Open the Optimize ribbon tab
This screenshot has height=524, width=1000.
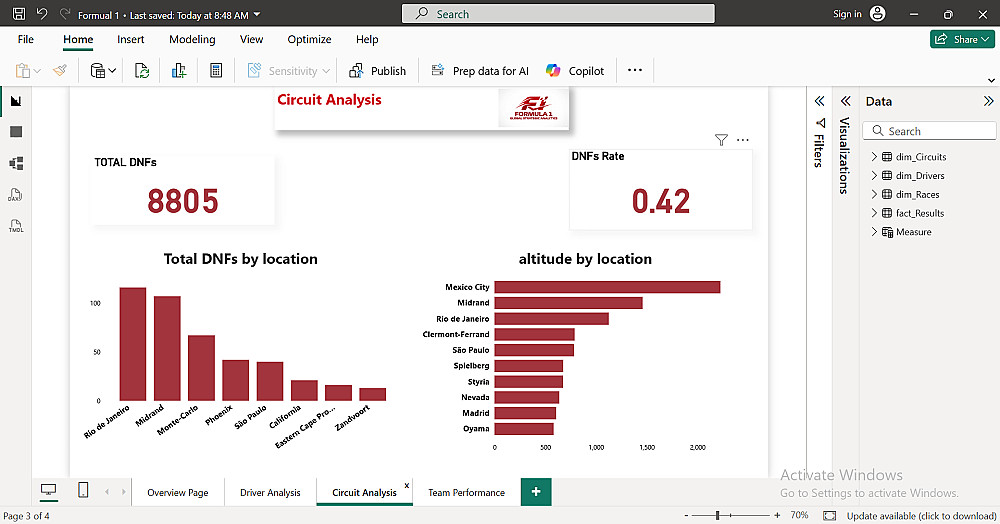click(x=309, y=40)
